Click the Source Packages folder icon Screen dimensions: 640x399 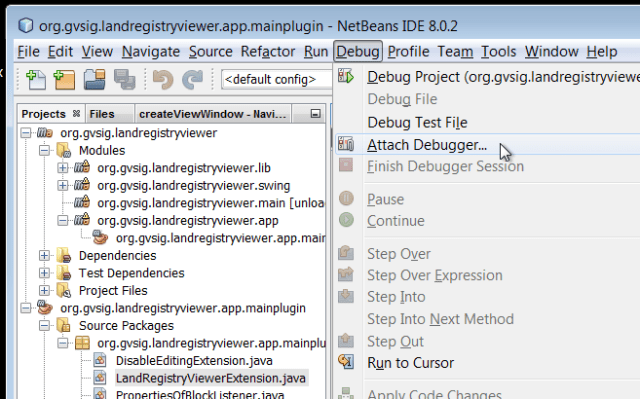click(x=64, y=326)
